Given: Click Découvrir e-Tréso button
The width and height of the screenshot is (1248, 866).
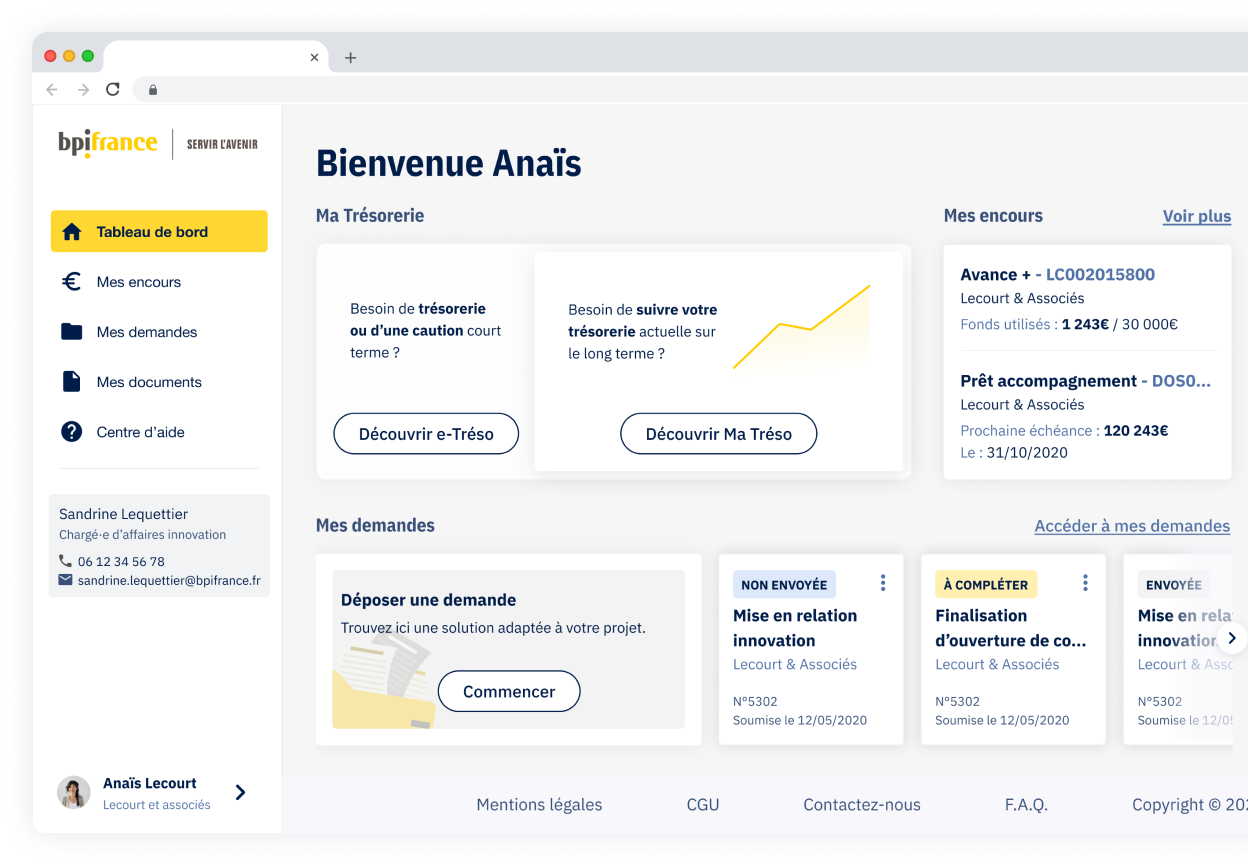Looking at the screenshot, I should click(x=426, y=434).
